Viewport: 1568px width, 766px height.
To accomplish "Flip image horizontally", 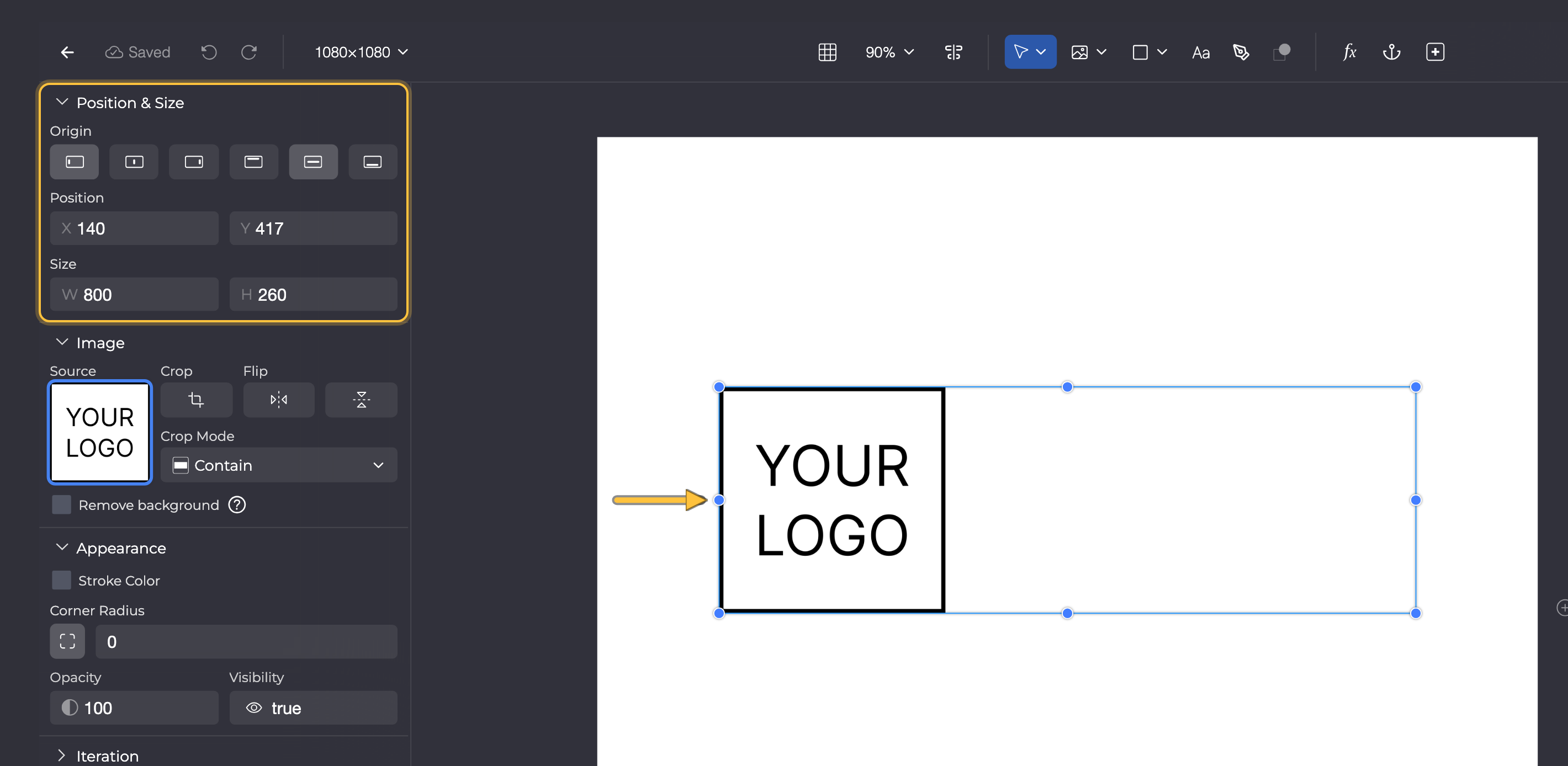I will pyautogui.click(x=279, y=400).
